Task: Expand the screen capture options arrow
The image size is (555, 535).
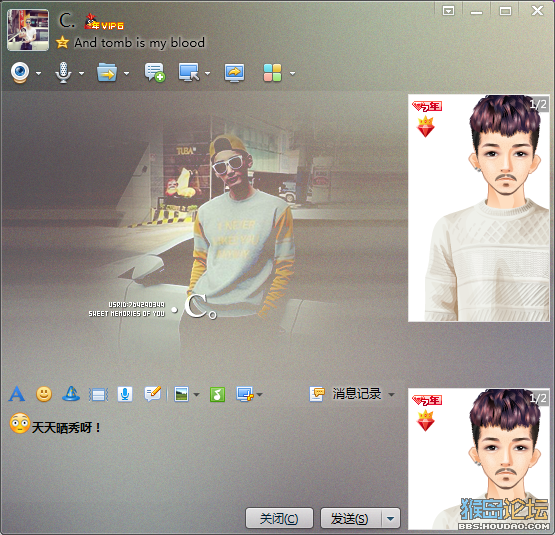Action: point(260,394)
